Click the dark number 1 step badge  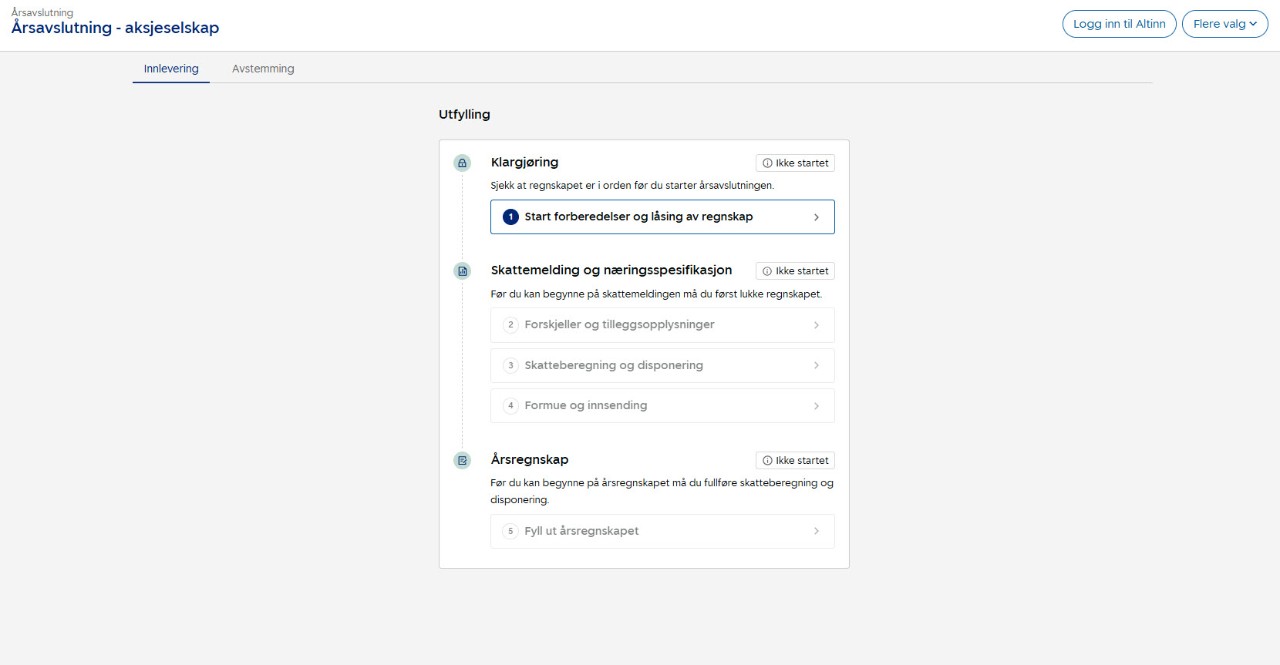coord(511,217)
